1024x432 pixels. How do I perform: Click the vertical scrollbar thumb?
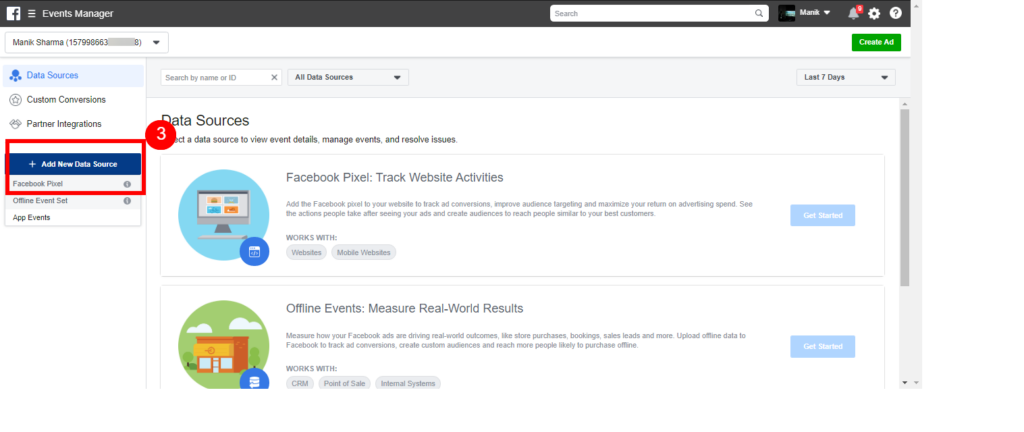(x=904, y=196)
